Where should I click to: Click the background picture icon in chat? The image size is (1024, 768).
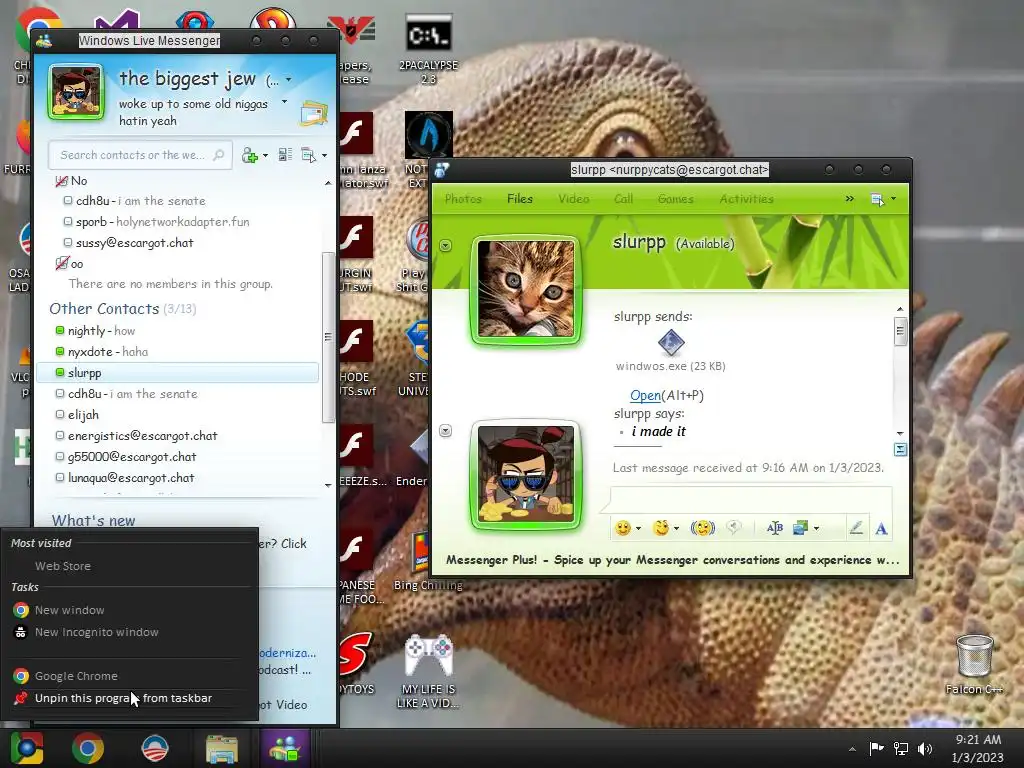point(800,528)
